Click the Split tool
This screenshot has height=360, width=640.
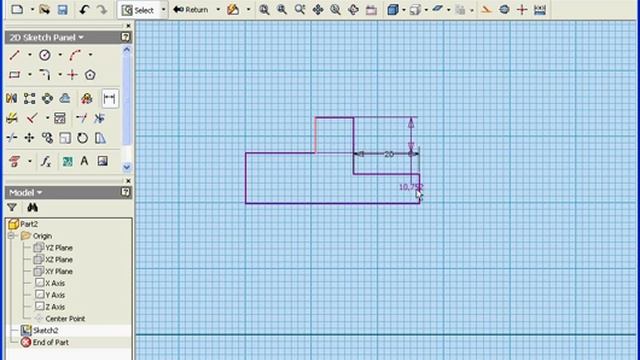pyautogui.click(x=11, y=138)
